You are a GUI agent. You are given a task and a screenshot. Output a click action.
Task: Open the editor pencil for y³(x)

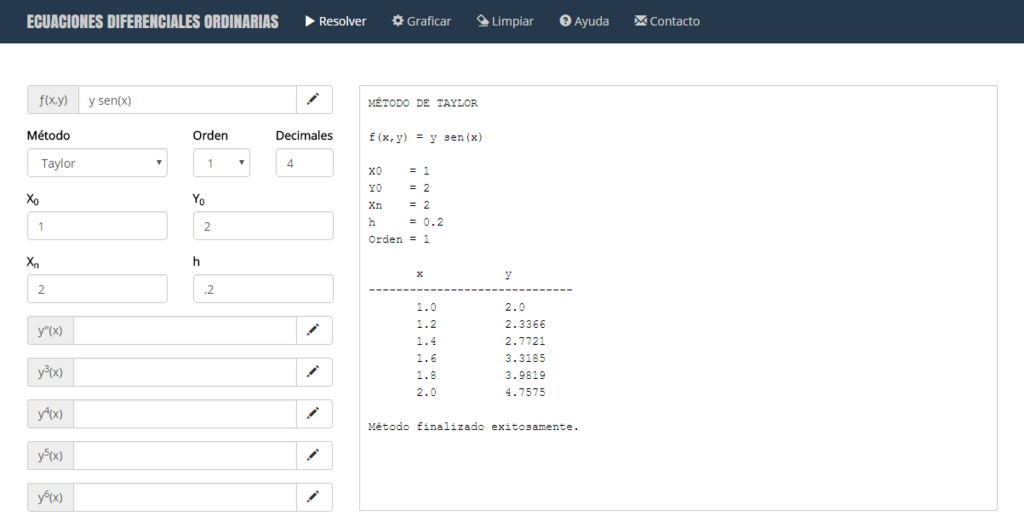coord(314,372)
